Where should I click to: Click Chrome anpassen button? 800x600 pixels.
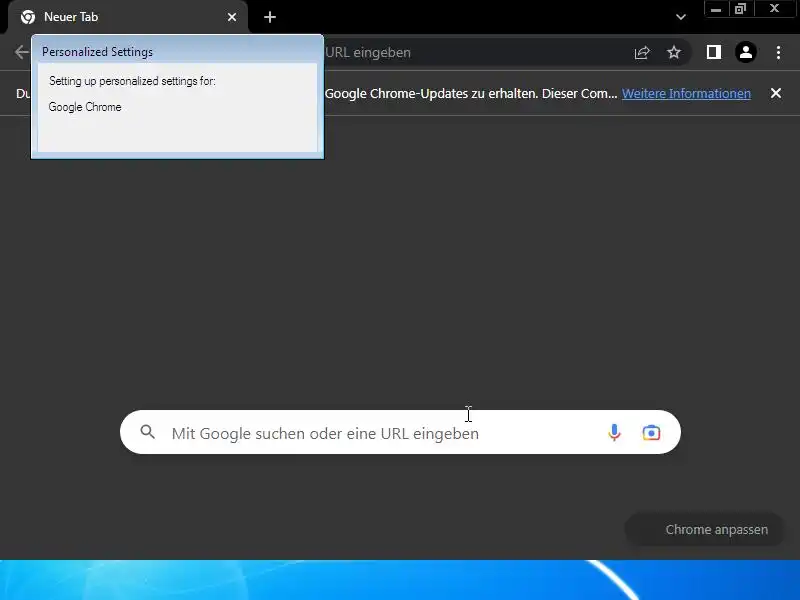(x=705, y=530)
